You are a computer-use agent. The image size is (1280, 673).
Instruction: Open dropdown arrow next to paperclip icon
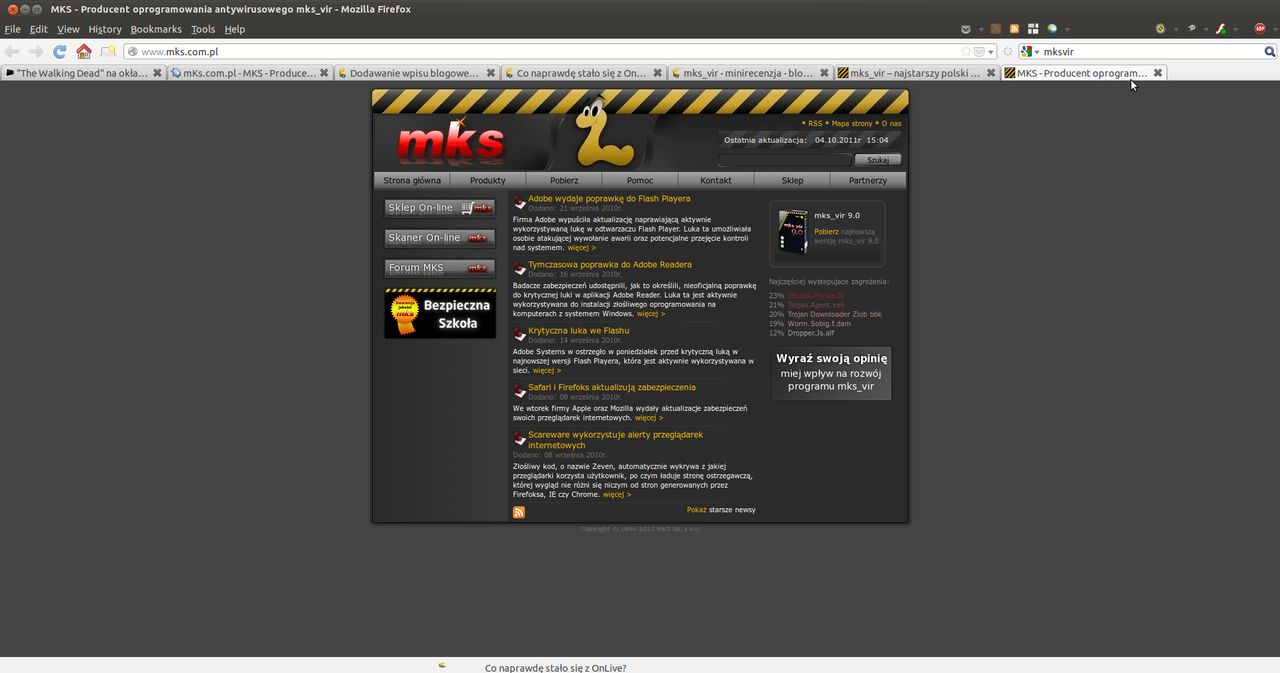pyautogui.click(x=1206, y=30)
